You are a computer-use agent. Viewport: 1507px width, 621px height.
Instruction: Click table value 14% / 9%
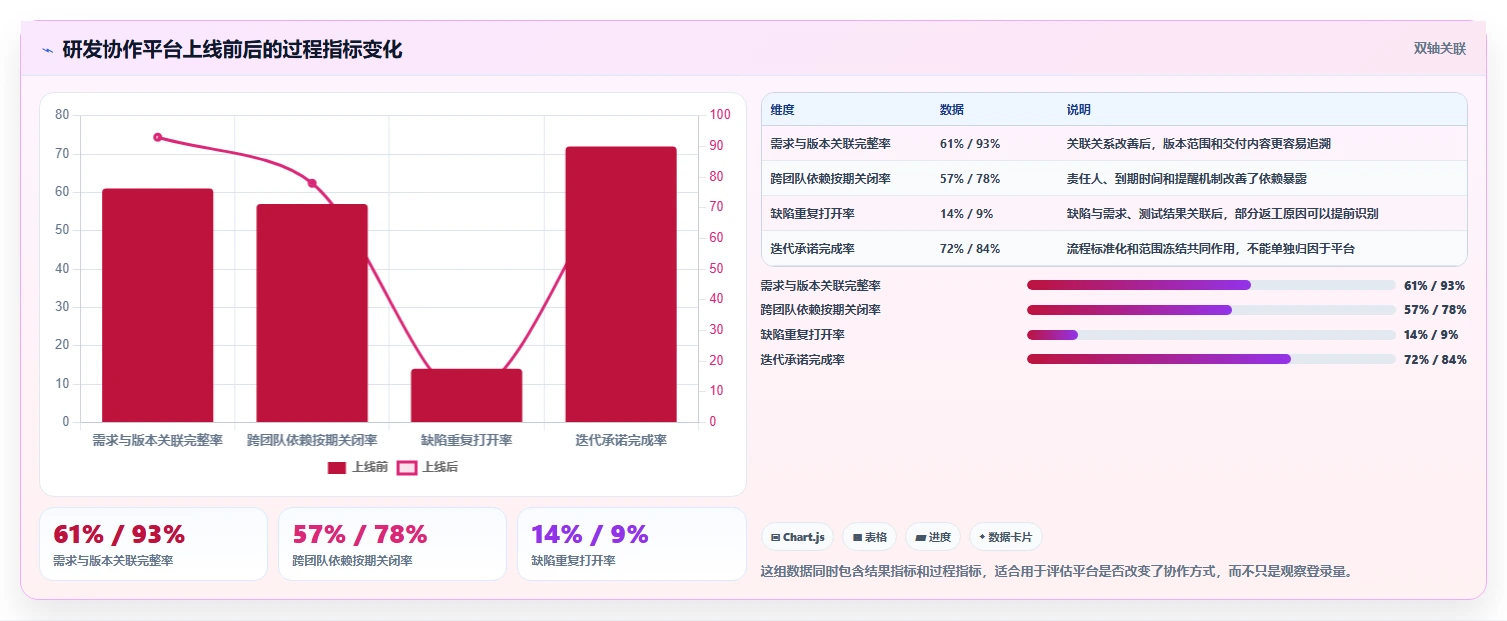coord(966,214)
